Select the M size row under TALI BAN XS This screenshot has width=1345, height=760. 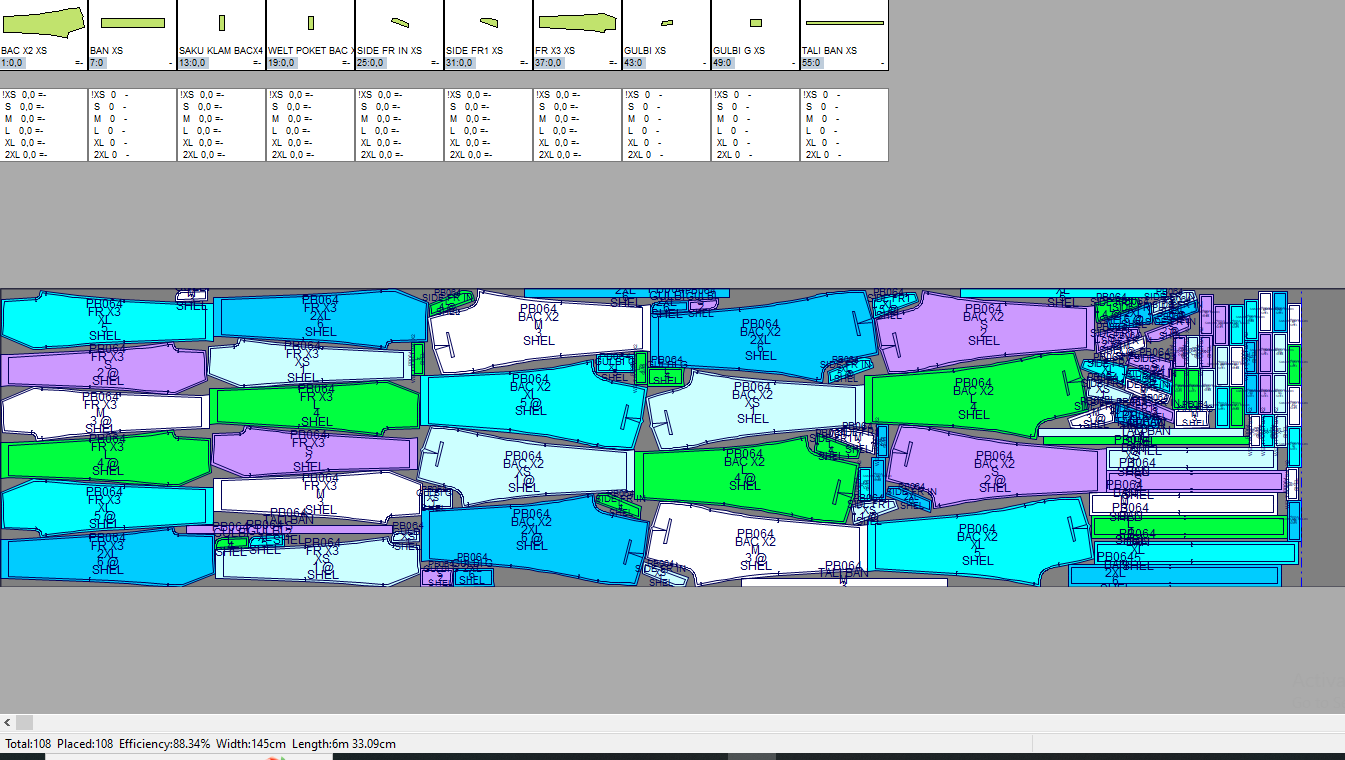(x=818, y=119)
